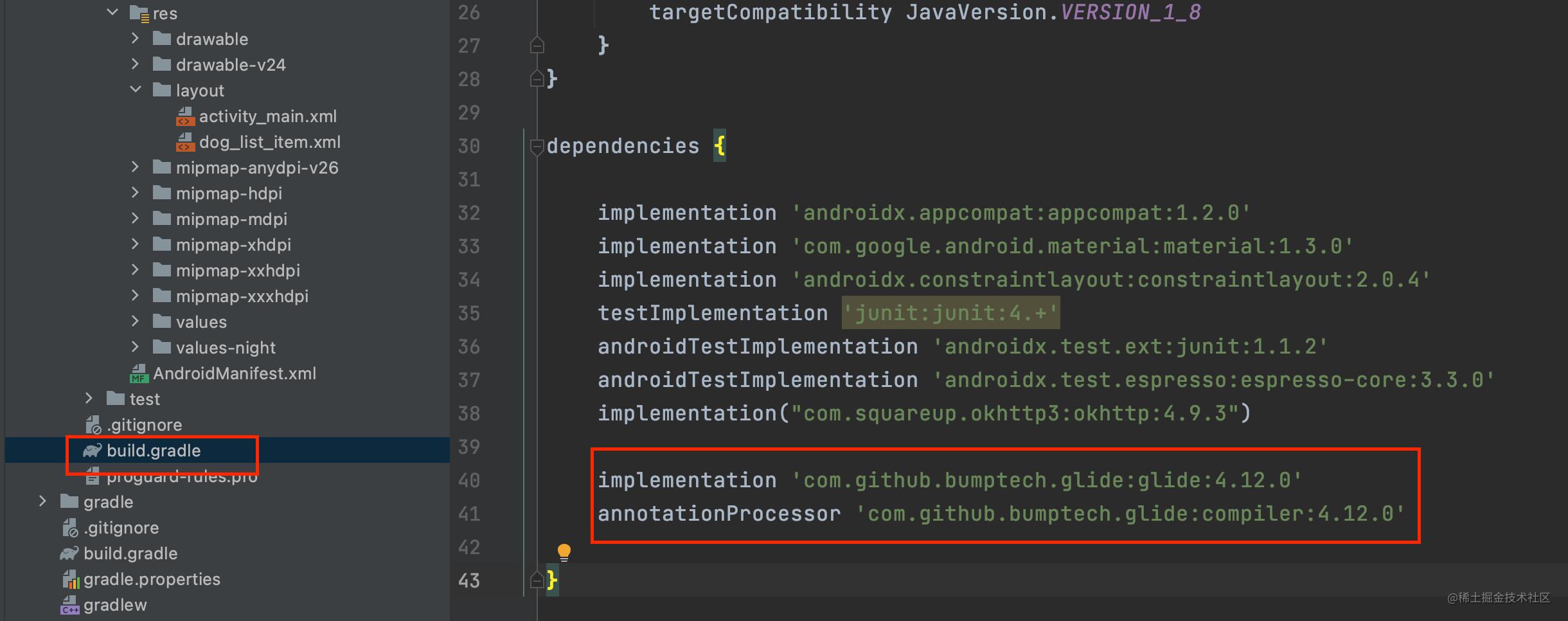Screen dimensions: 1568x621
Task: Click the highlighted 'junit:junit:4.+' string
Action: [950, 313]
